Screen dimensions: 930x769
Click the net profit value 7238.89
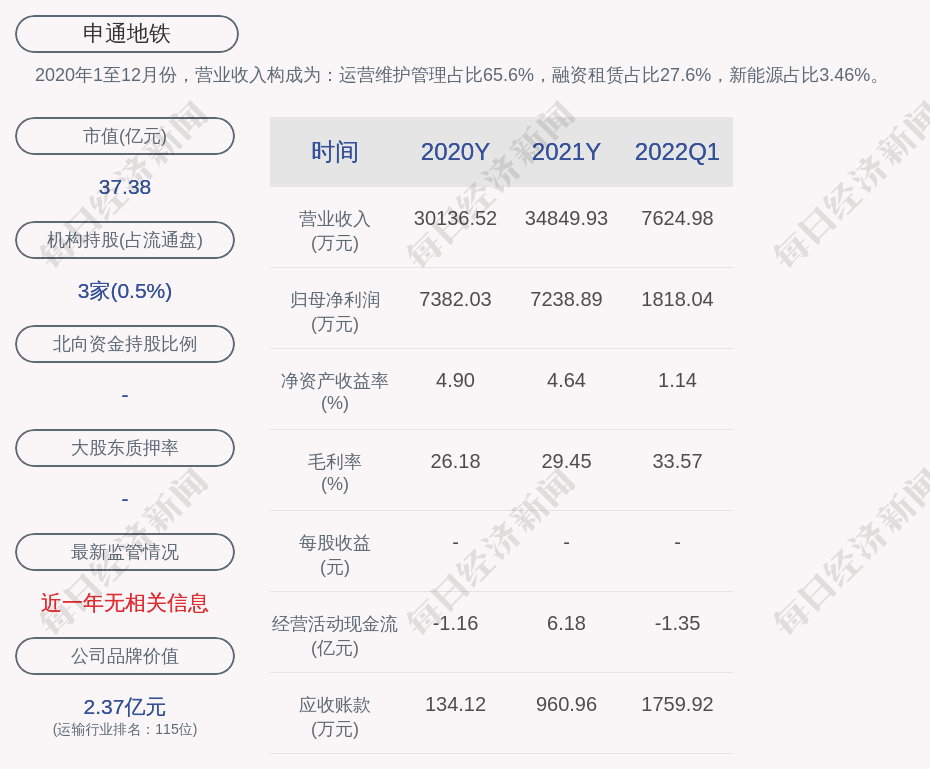(566, 299)
